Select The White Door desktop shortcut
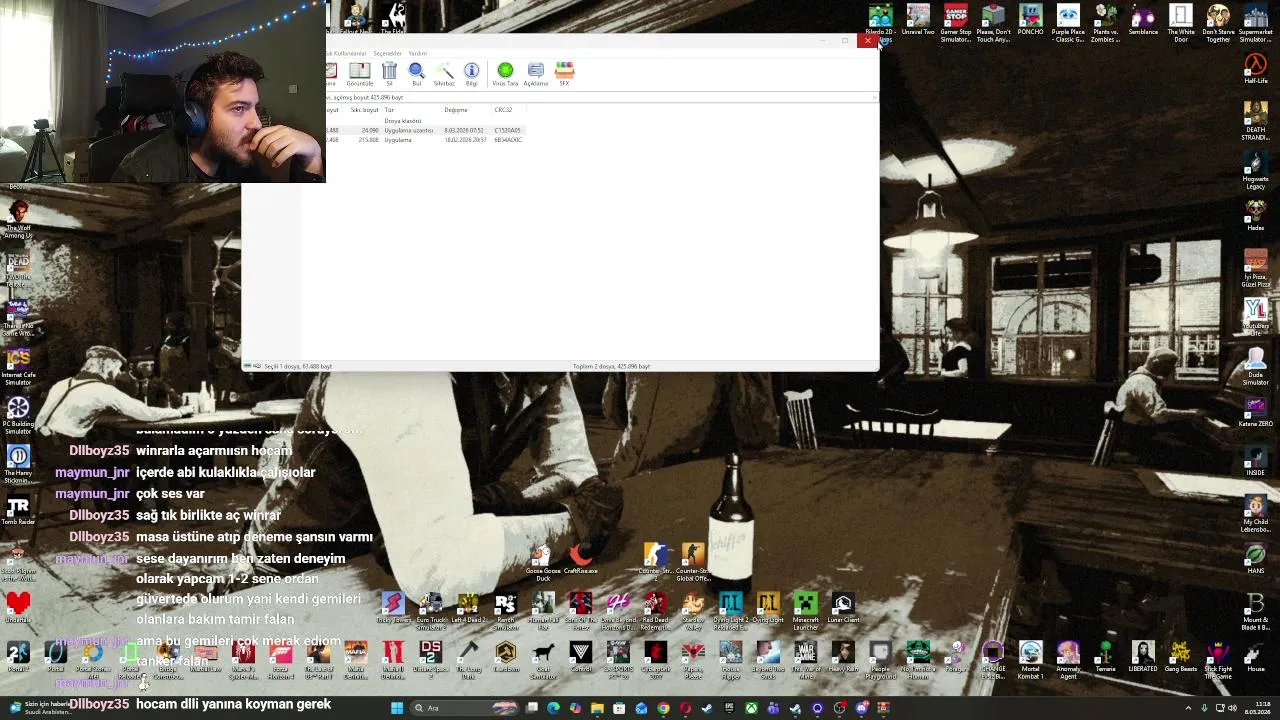Screen dimensions: 1280x720 1181,23
